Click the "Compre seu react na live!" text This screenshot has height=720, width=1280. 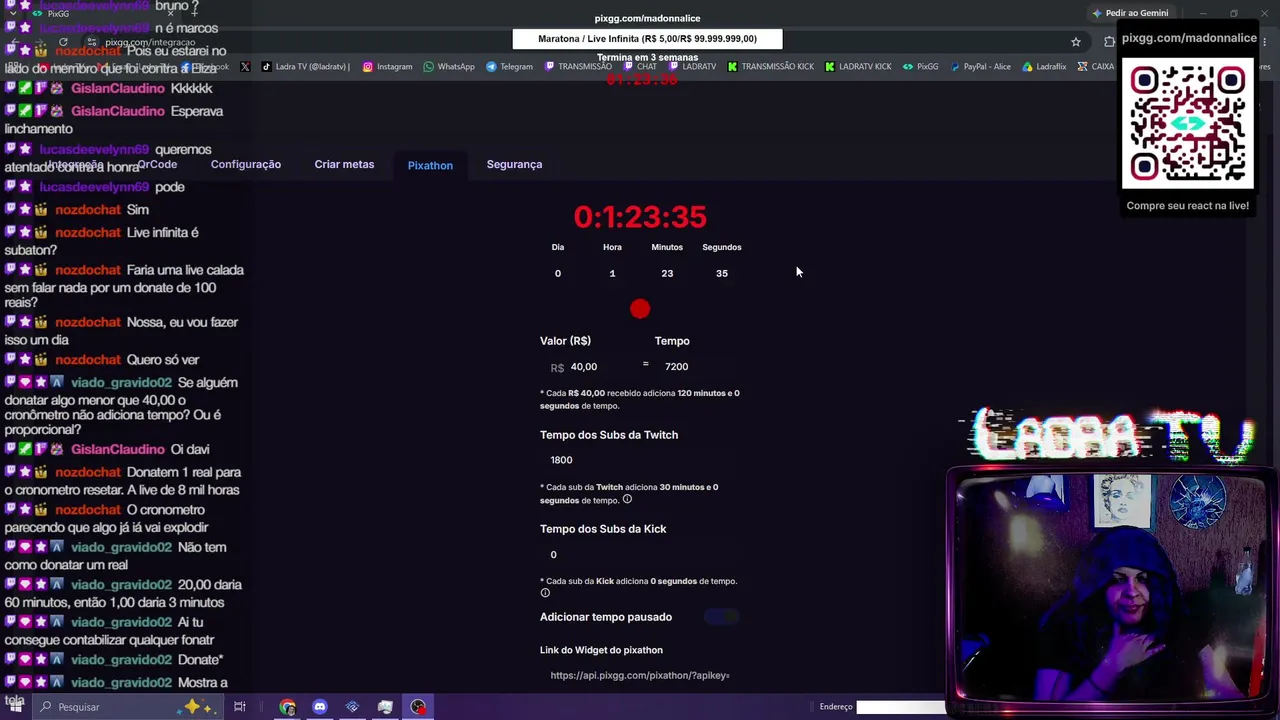pos(1188,206)
